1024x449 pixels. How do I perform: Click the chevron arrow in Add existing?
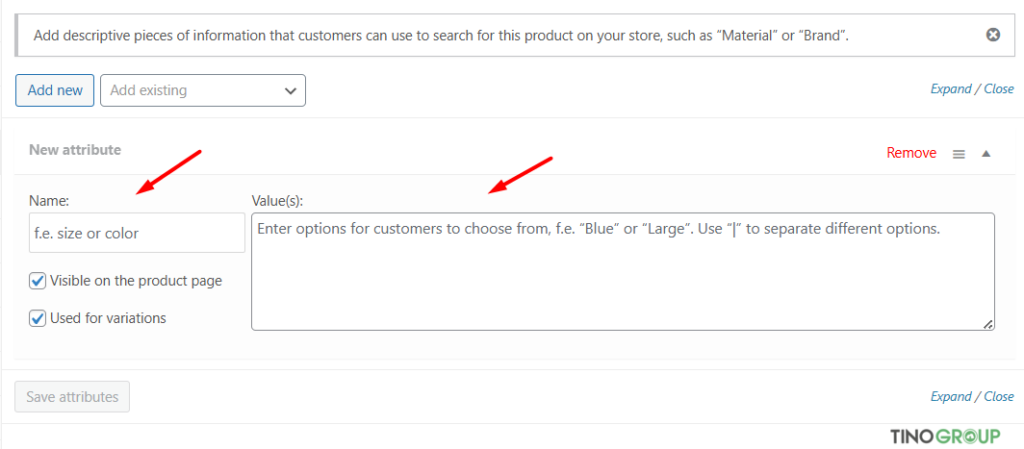click(x=291, y=91)
